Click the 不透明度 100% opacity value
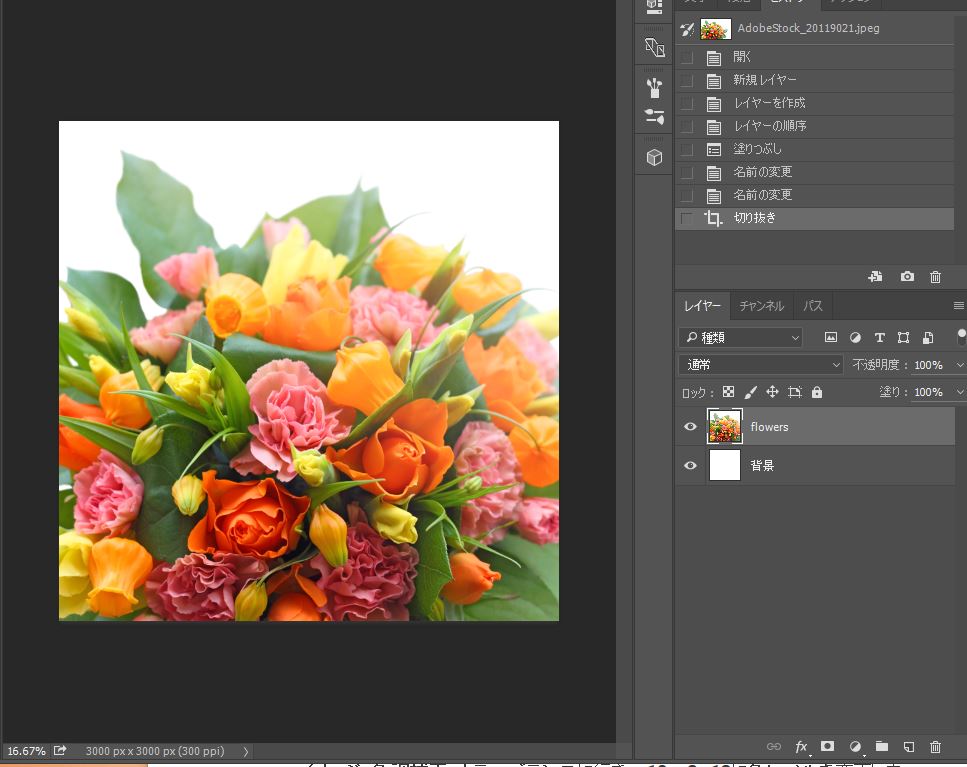This screenshot has height=767, width=967. point(928,365)
